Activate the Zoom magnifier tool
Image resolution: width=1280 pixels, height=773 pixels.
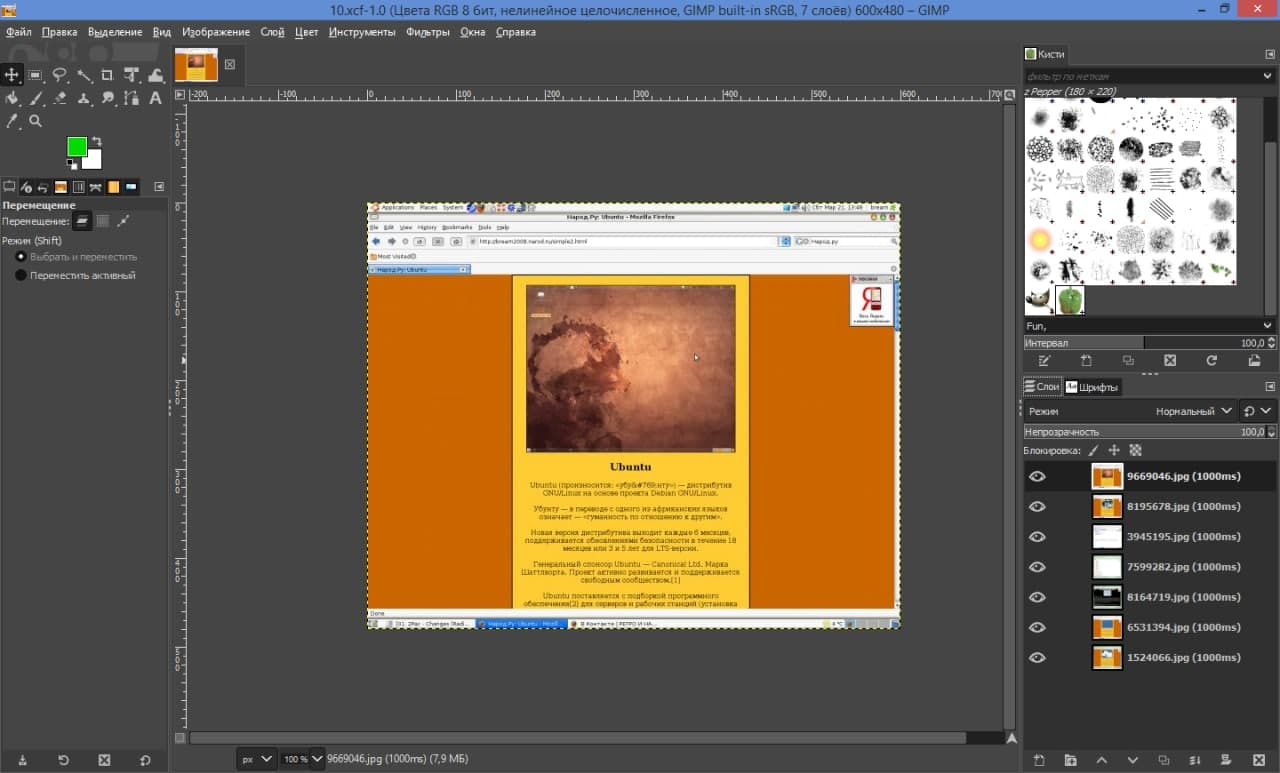coord(35,121)
